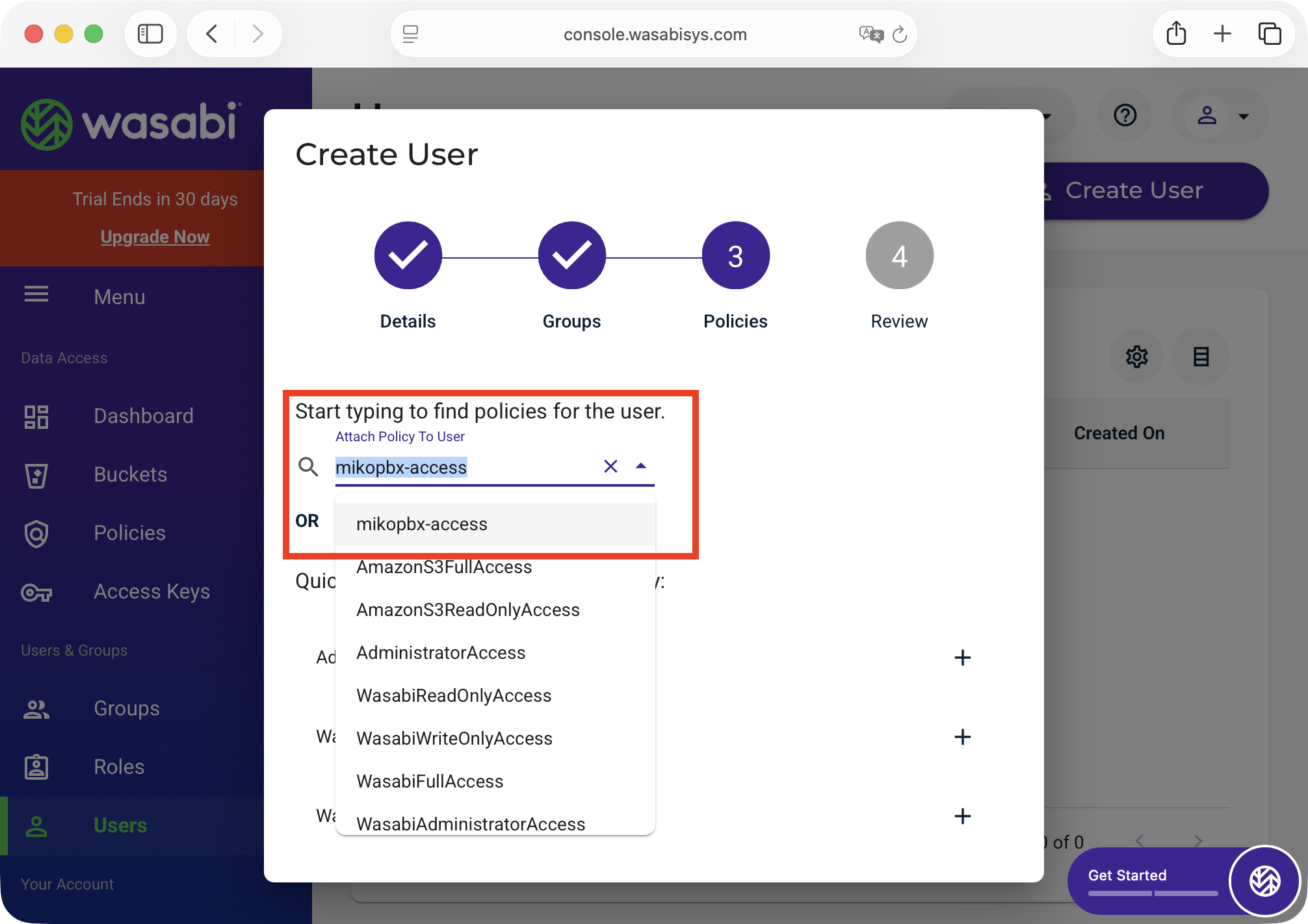Click the Policies shield icon

click(x=36, y=533)
